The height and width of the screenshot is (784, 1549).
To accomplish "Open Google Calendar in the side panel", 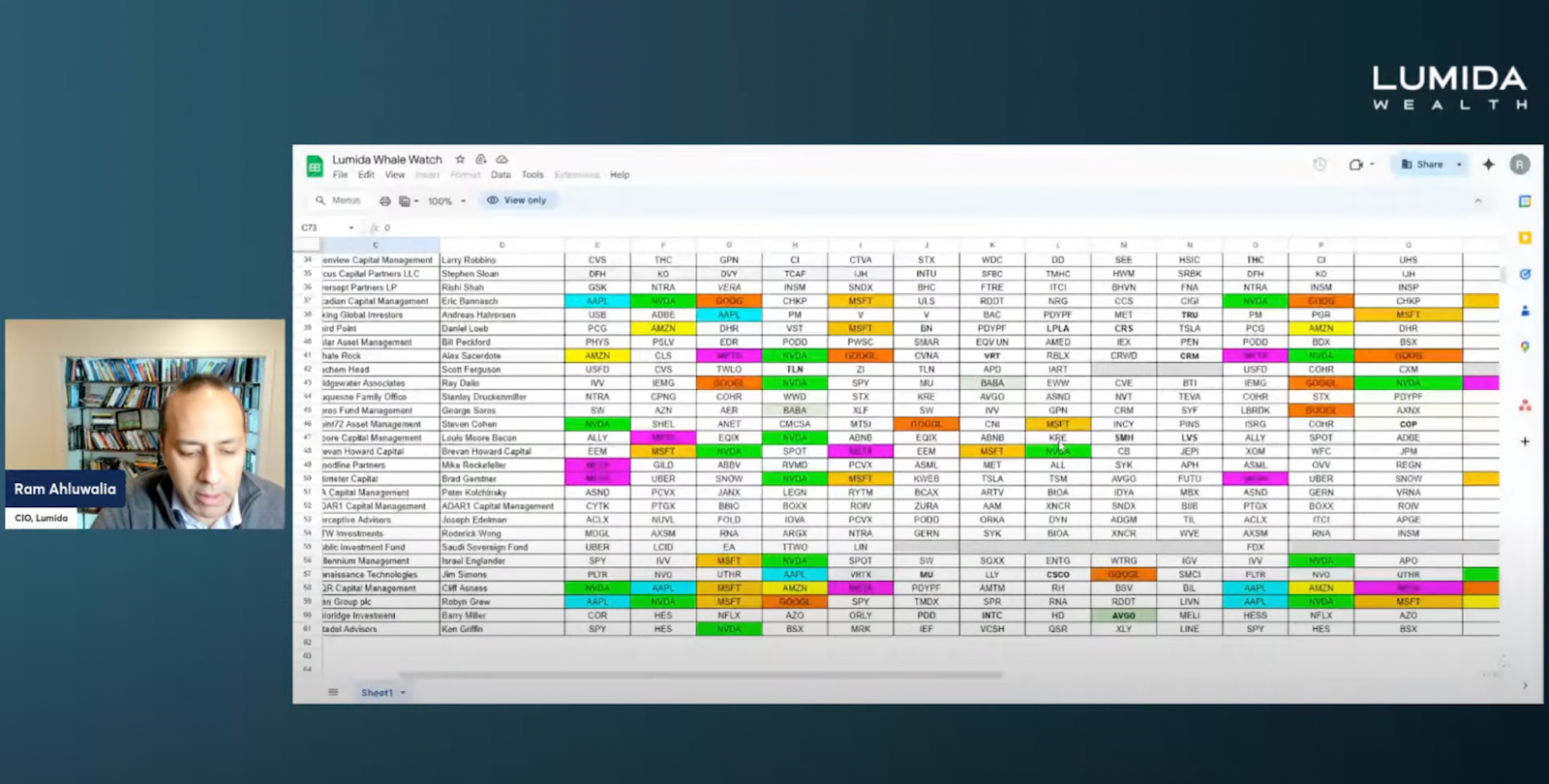I will [x=1525, y=201].
